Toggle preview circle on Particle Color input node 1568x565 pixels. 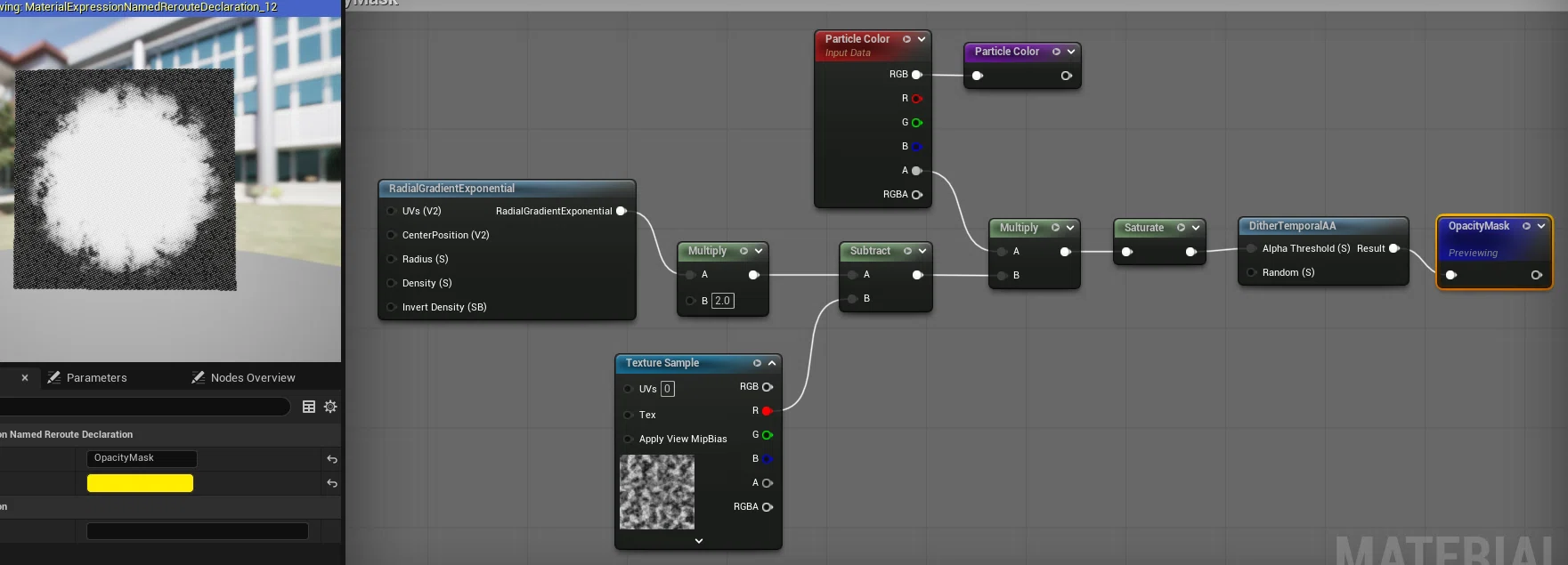(x=906, y=39)
